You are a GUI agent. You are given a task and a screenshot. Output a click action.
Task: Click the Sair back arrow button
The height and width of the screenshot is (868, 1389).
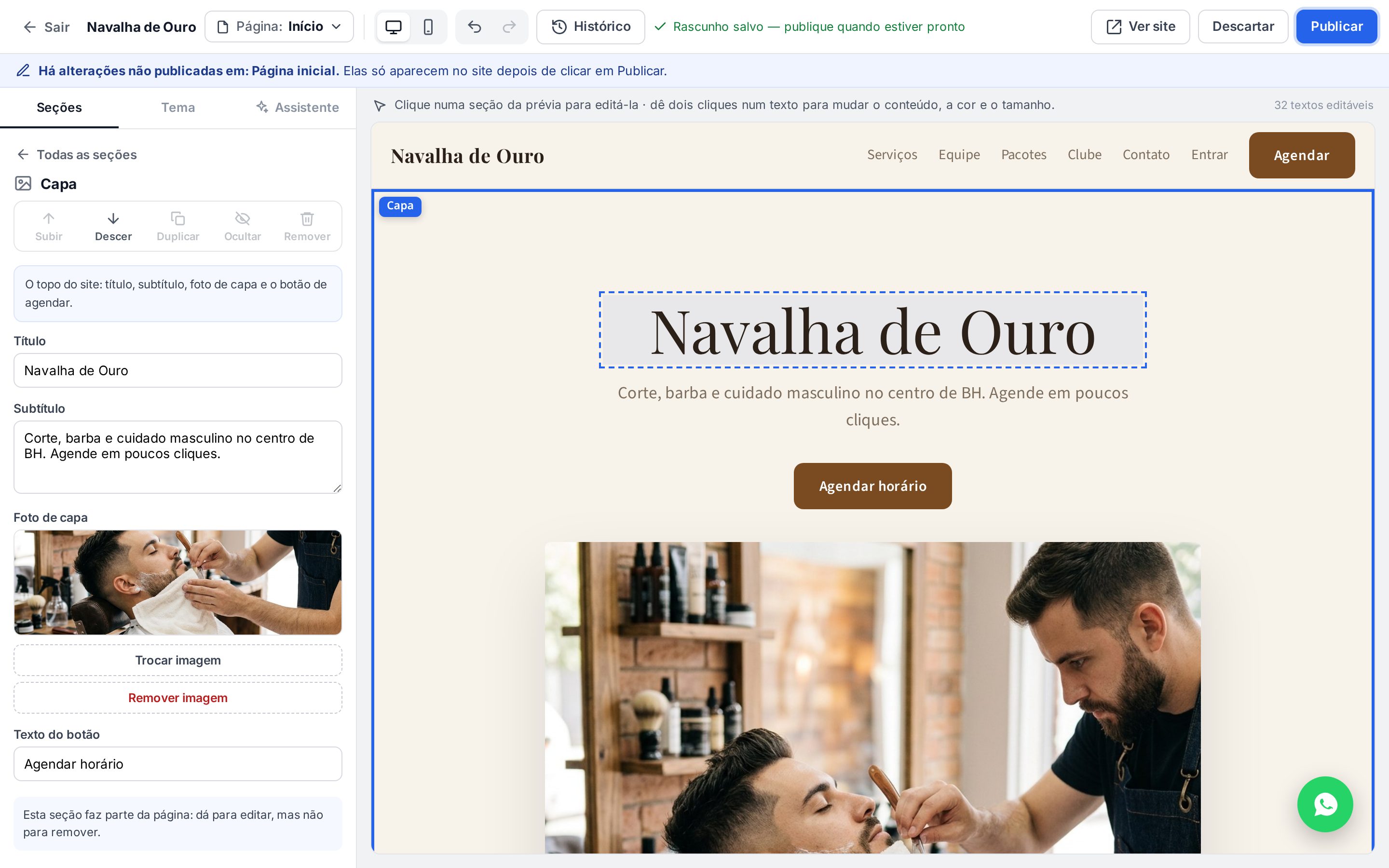(x=46, y=27)
